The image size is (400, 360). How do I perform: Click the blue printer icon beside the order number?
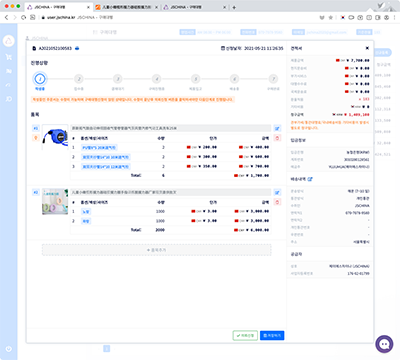(77, 48)
